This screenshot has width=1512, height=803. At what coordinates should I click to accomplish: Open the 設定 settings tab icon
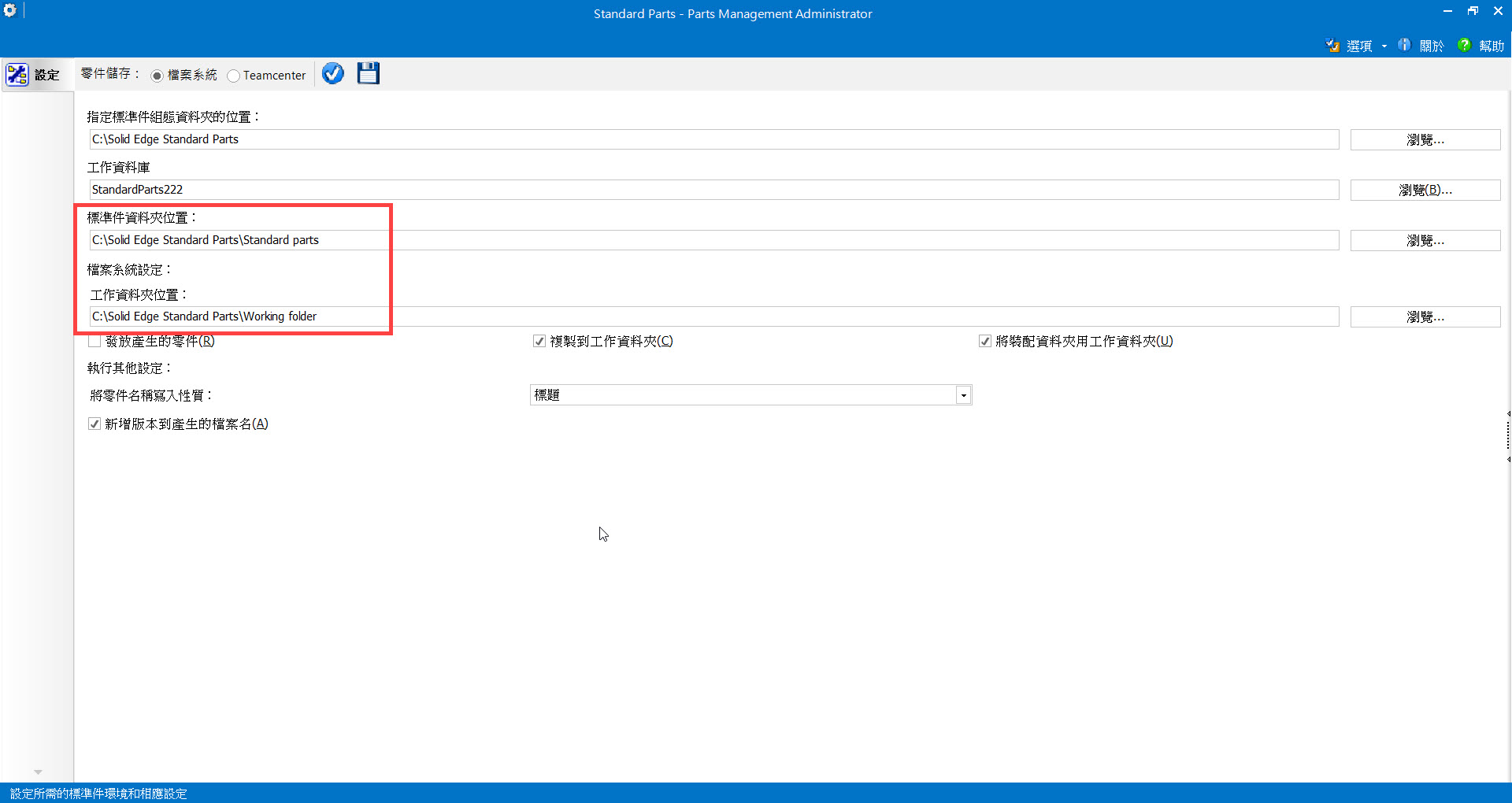coord(17,75)
